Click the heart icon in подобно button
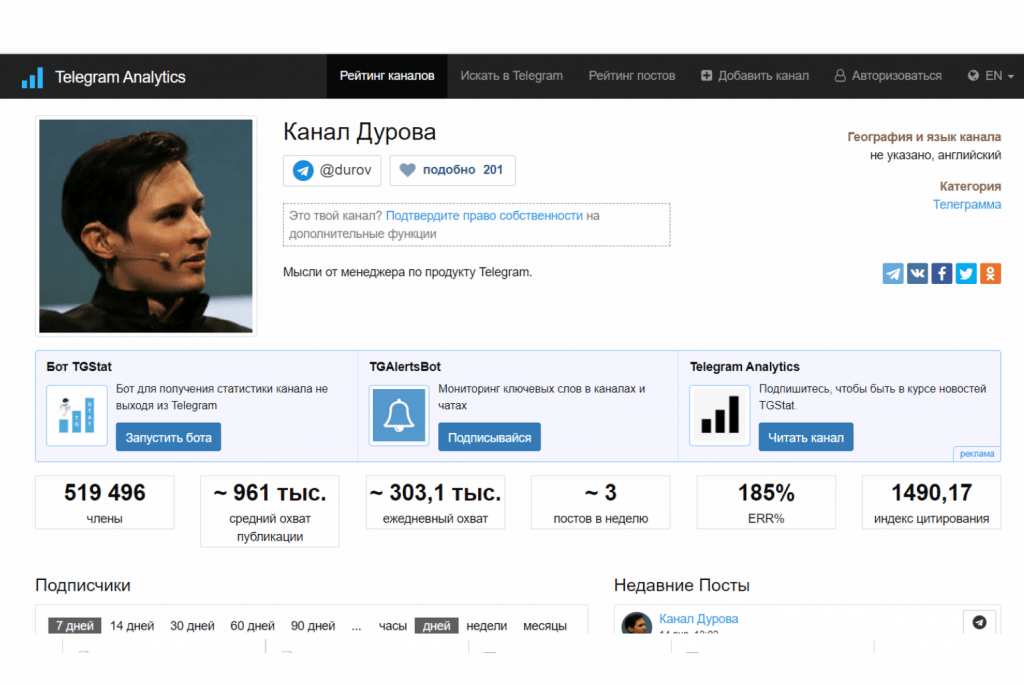Viewport: 1024px width, 685px height. (408, 170)
